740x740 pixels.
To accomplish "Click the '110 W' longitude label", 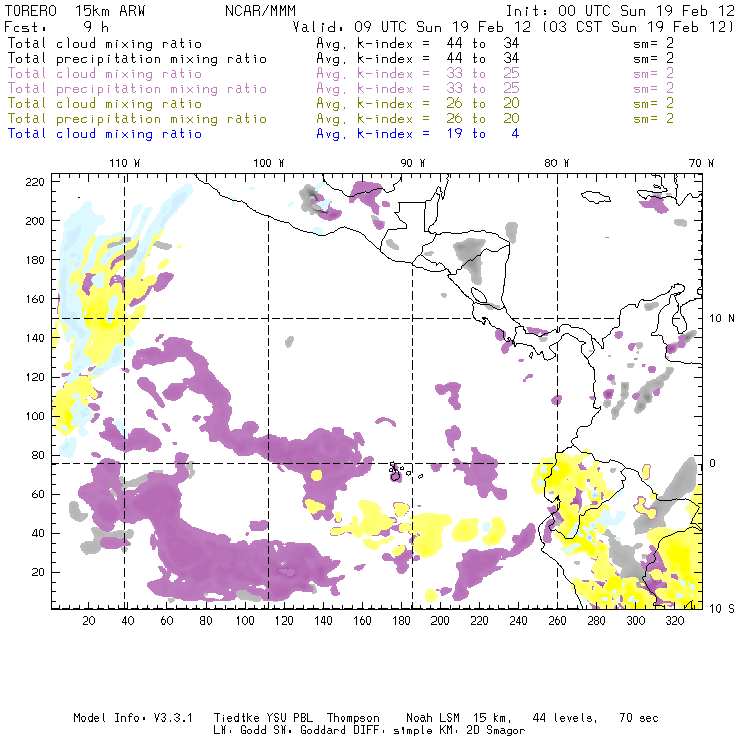I will click(125, 163).
